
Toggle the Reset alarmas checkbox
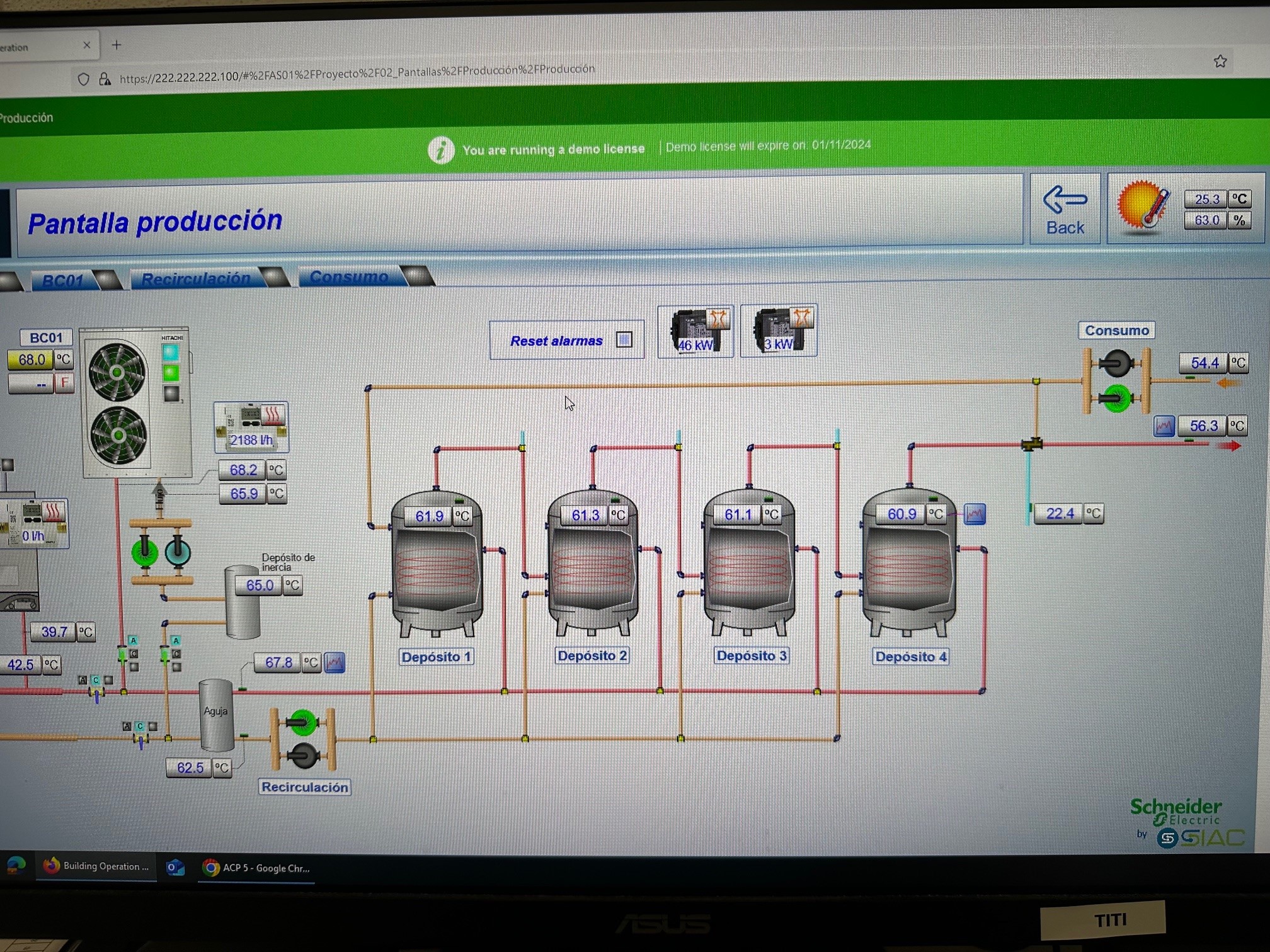tap(624, 339)
